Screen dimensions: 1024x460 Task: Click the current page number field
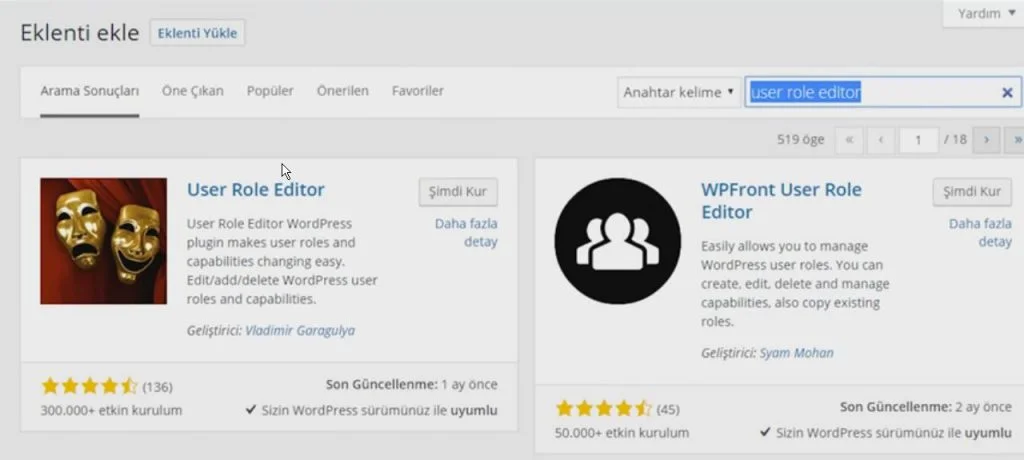click(x=918, y=140)
